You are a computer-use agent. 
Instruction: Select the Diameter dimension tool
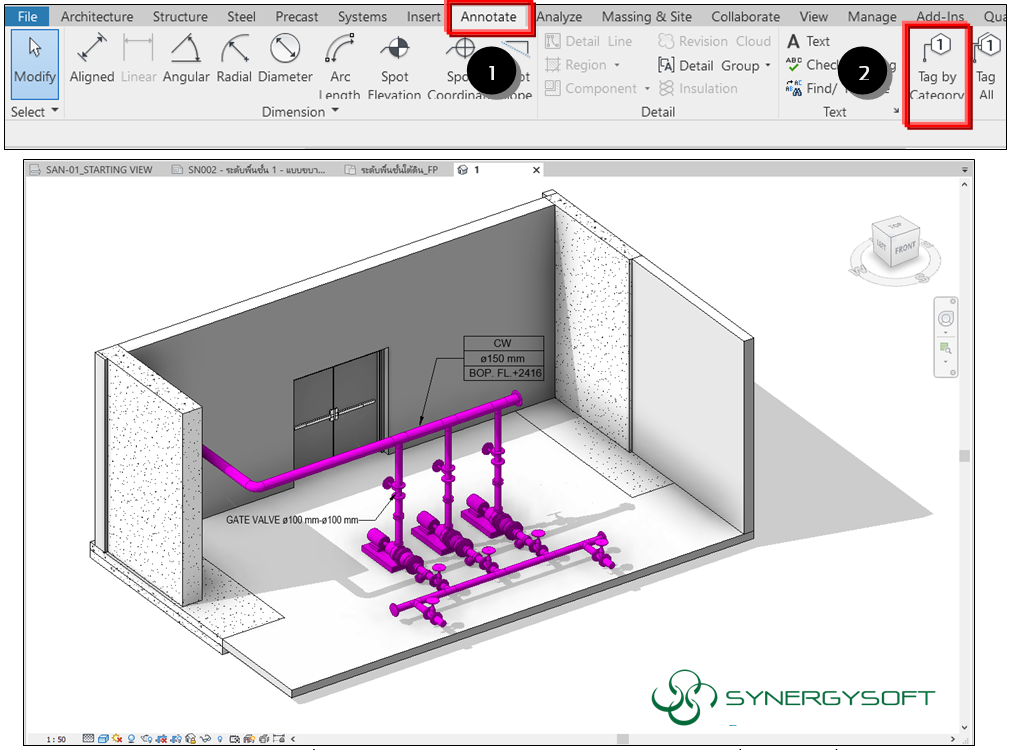pyautogui.click(x=285, y=60)
